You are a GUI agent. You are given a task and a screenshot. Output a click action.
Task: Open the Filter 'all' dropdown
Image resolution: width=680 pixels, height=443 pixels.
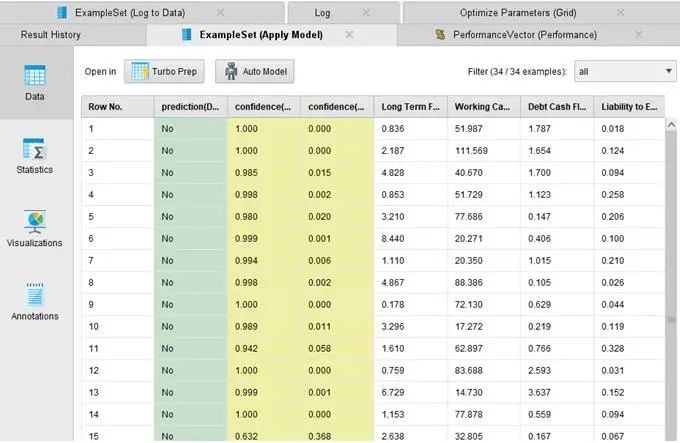(625, 72)
